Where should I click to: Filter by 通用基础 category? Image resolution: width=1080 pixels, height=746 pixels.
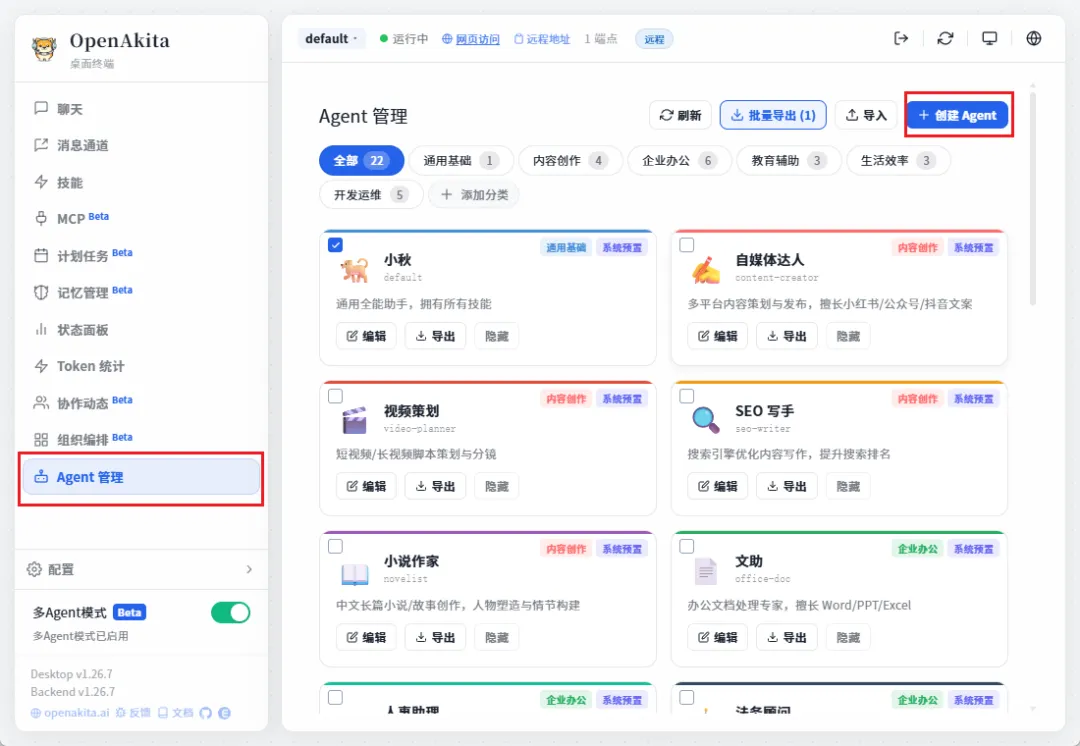coord(461,160)
